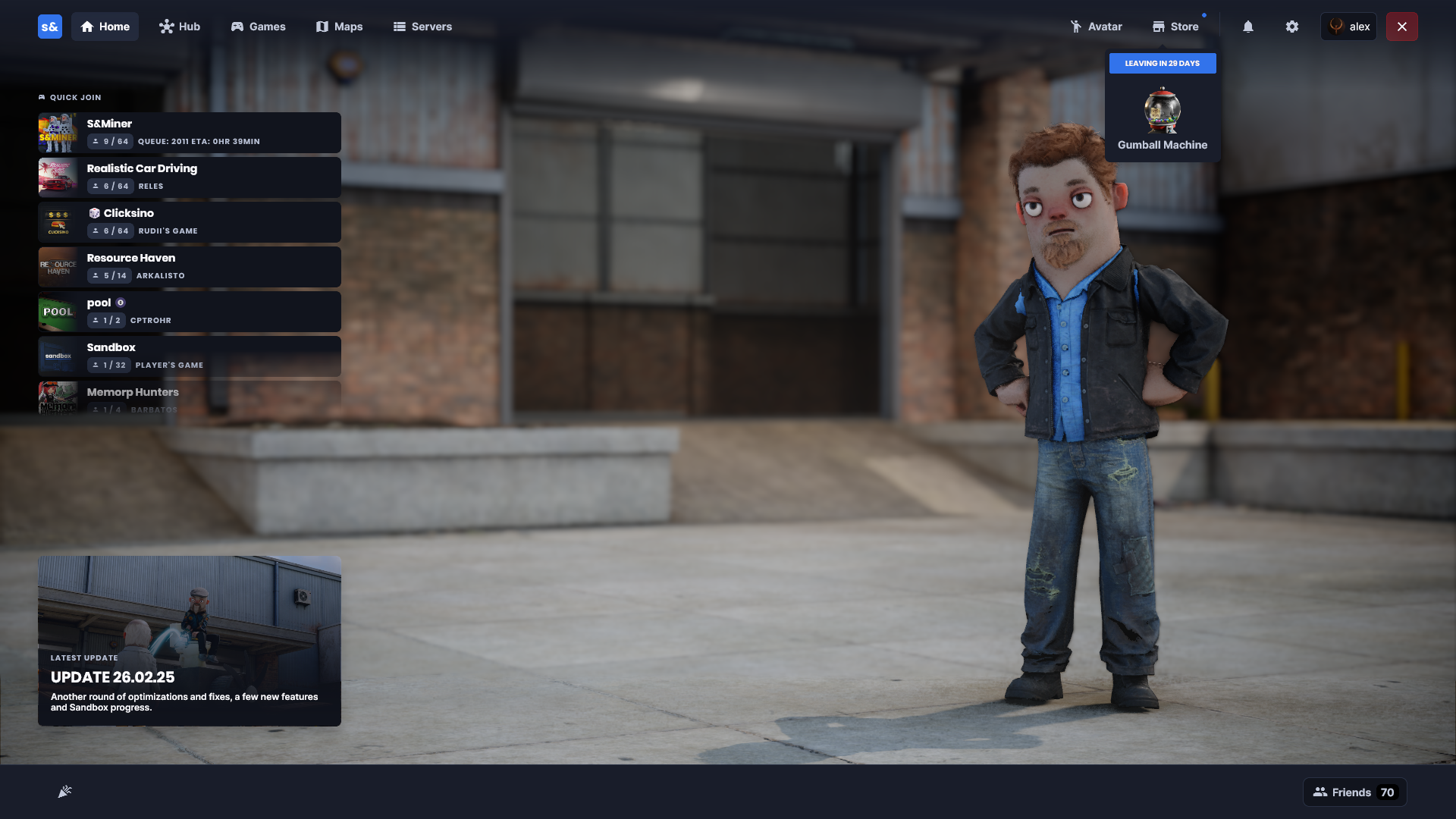
Task: Open the Friends list panel
Action: [x=1354, y=792]
